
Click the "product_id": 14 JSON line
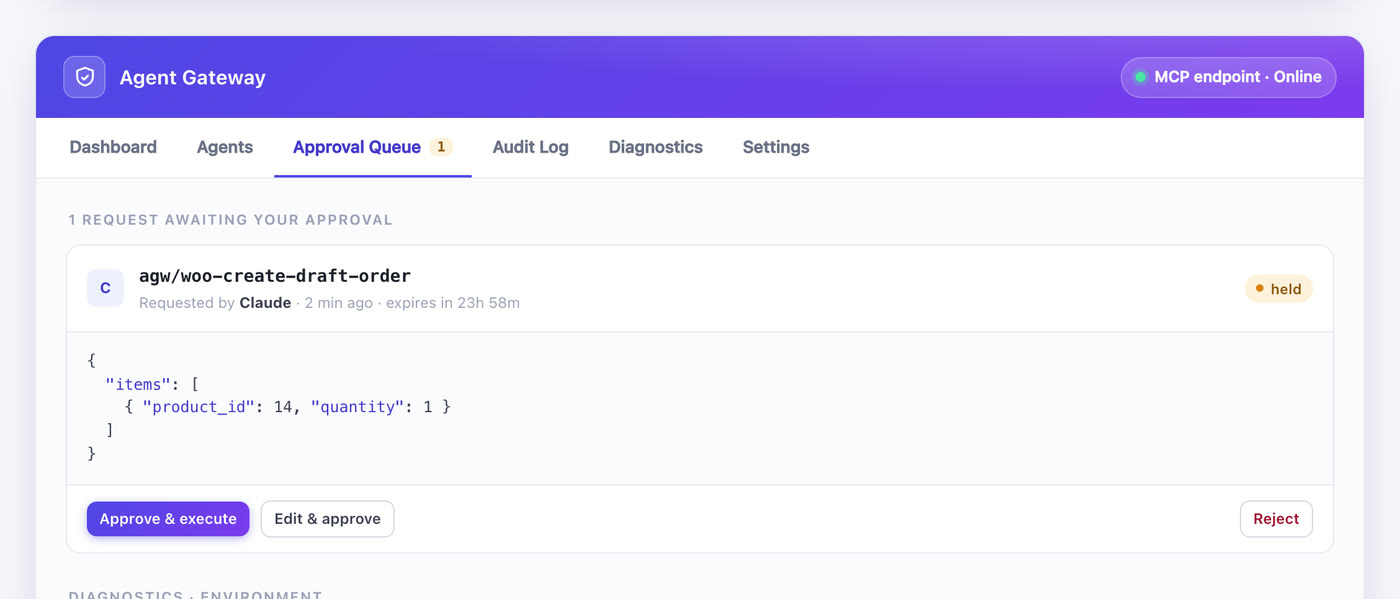288,407
